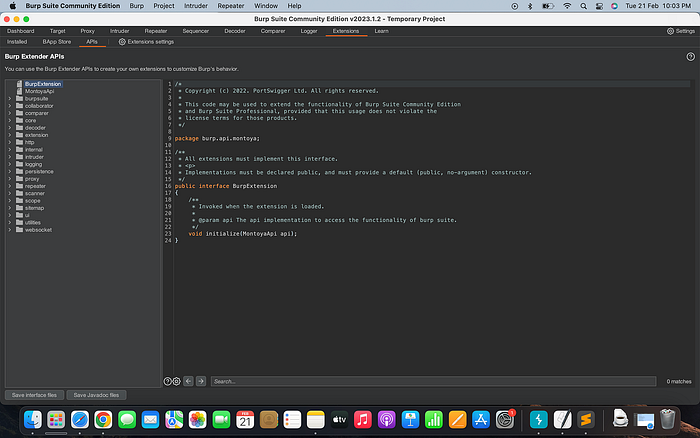Open search help icon beside search bar
This screenshot has height=438, width=700.
click(x=167, y=381)
